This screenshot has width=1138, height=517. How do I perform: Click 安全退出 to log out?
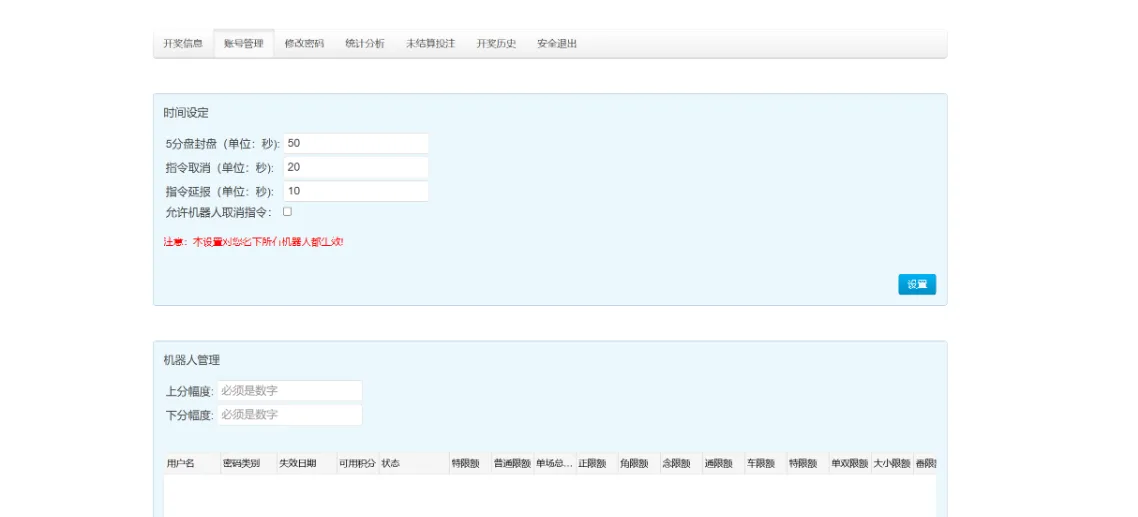coord(557,44)
